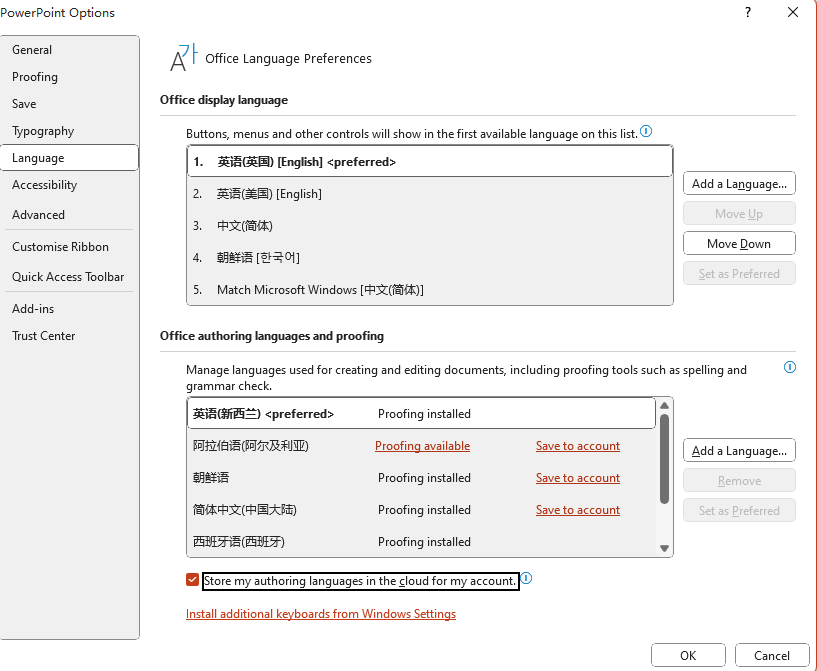Viewport: 817px width, 671px height.
Task: Click the Proofing available link for Arabic
Action: pos(422,446)
